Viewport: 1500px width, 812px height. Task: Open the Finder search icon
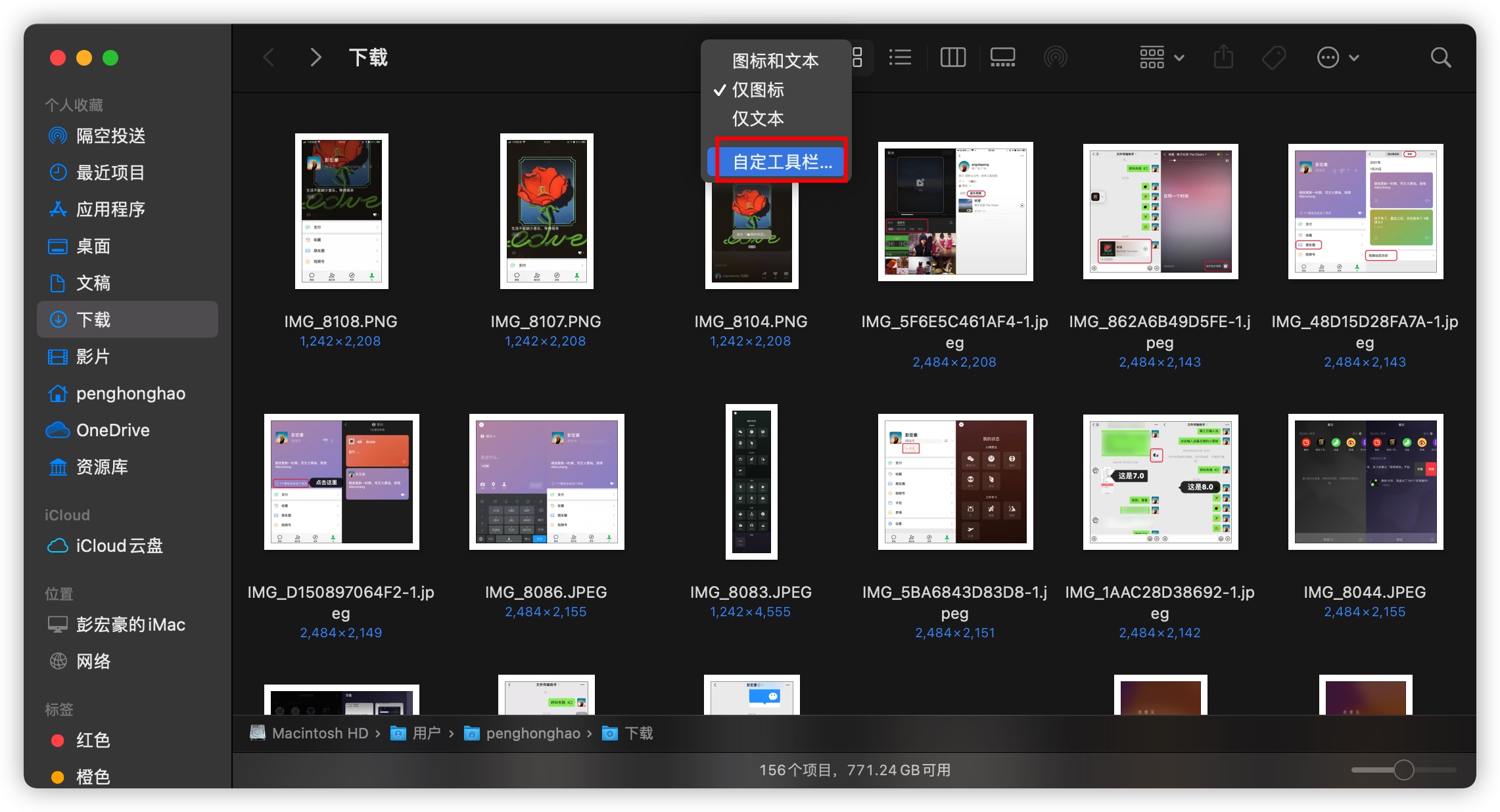[1440, 58]
